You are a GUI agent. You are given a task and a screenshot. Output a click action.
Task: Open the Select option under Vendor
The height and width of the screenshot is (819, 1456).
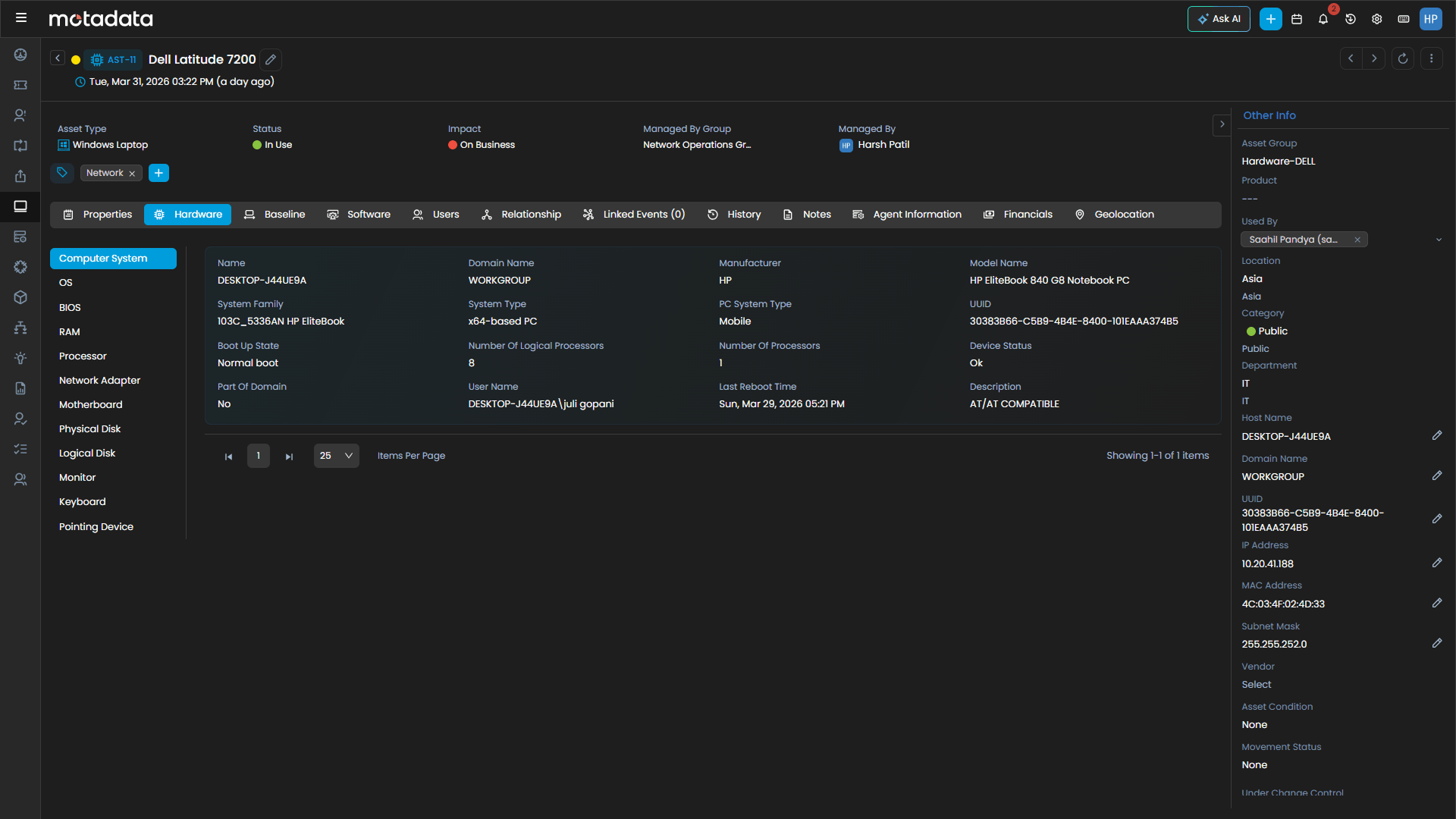coord(1256,684)
